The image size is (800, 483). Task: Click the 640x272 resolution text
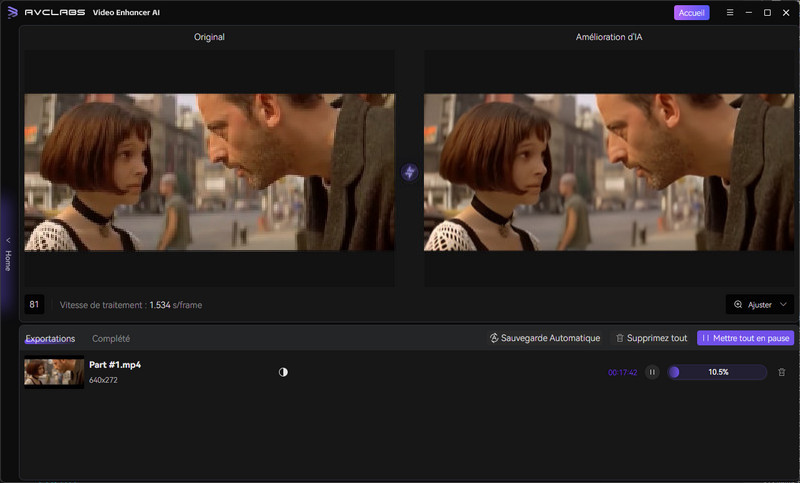(103, 380)
